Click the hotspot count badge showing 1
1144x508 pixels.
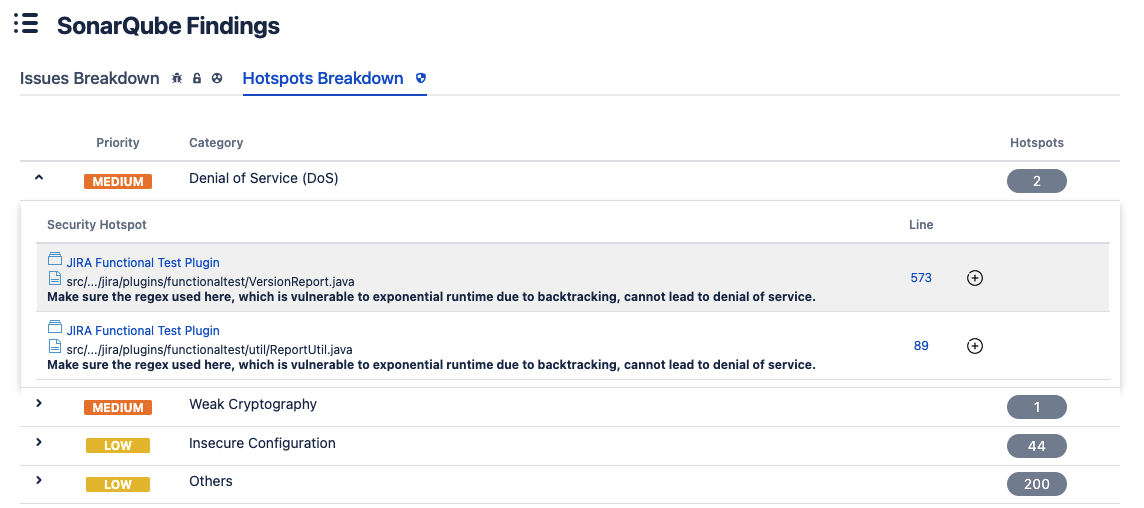1037,407
